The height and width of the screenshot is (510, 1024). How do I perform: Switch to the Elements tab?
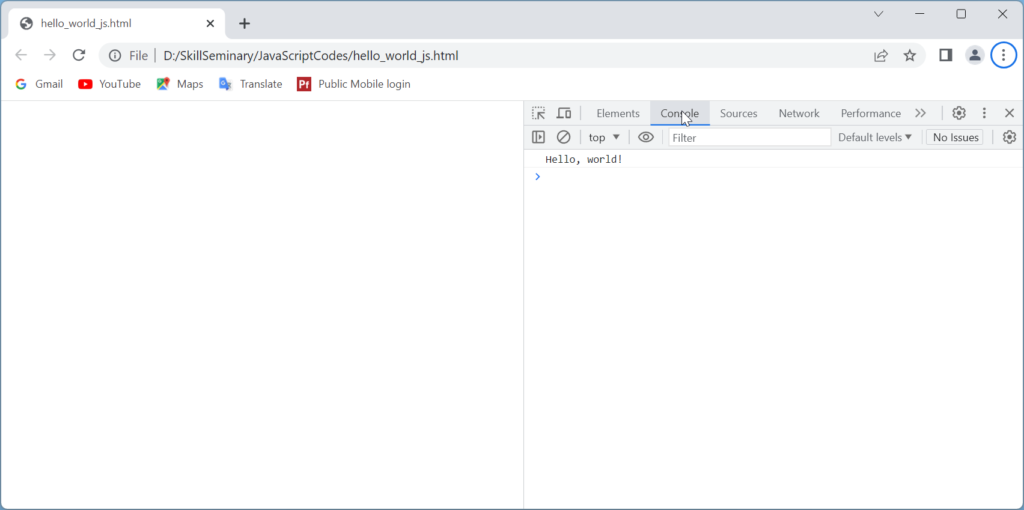618,113
